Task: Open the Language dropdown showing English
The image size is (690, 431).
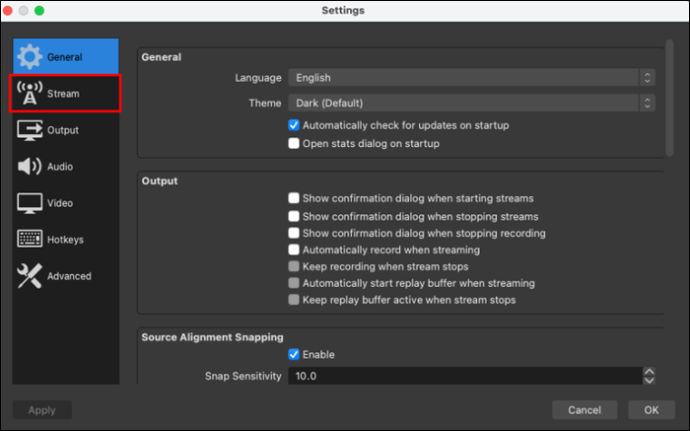Action: click(x=471, y=77)
